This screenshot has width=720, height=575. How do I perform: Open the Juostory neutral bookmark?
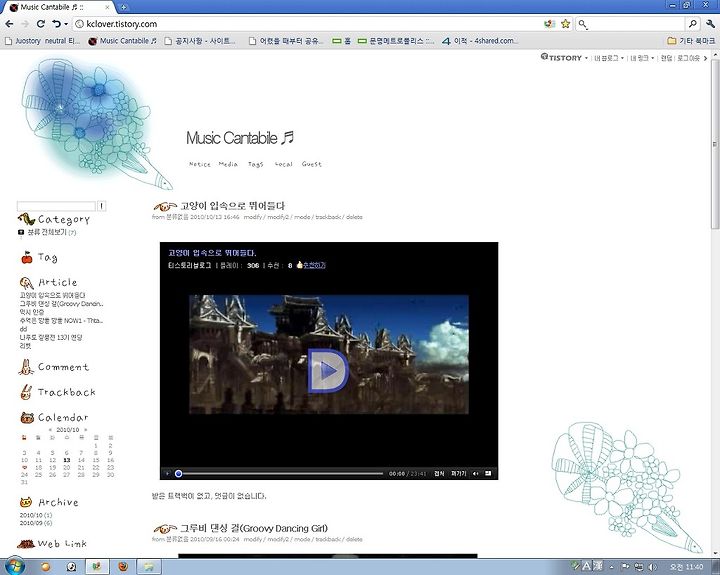click(x=42, y=41)
